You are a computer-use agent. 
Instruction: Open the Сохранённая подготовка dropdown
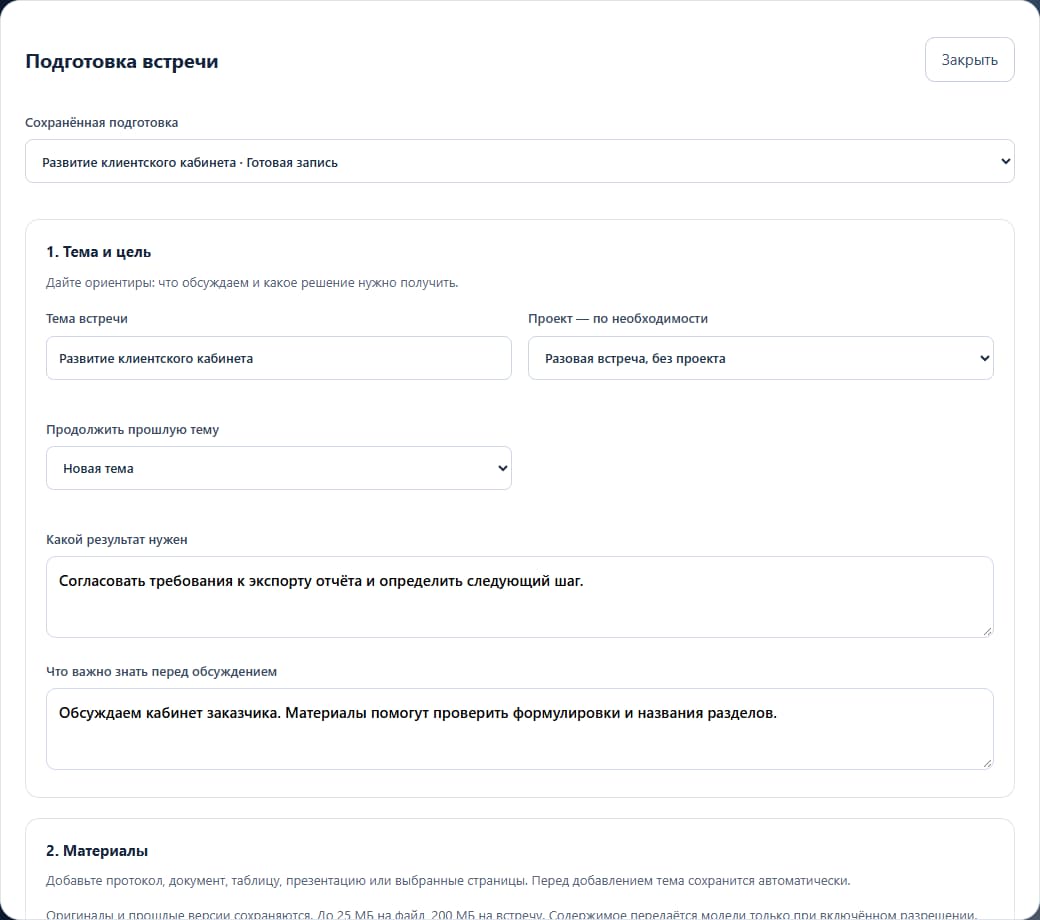pos(519,161)
